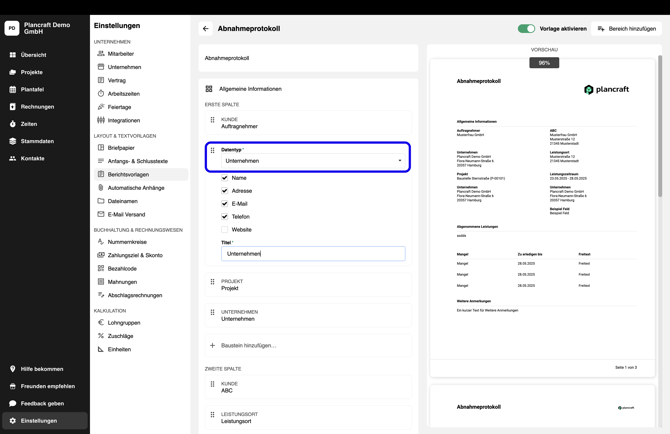Click the Zuschläge percent icon
This screenshot has width=670, height=434.
coord(101,336)
